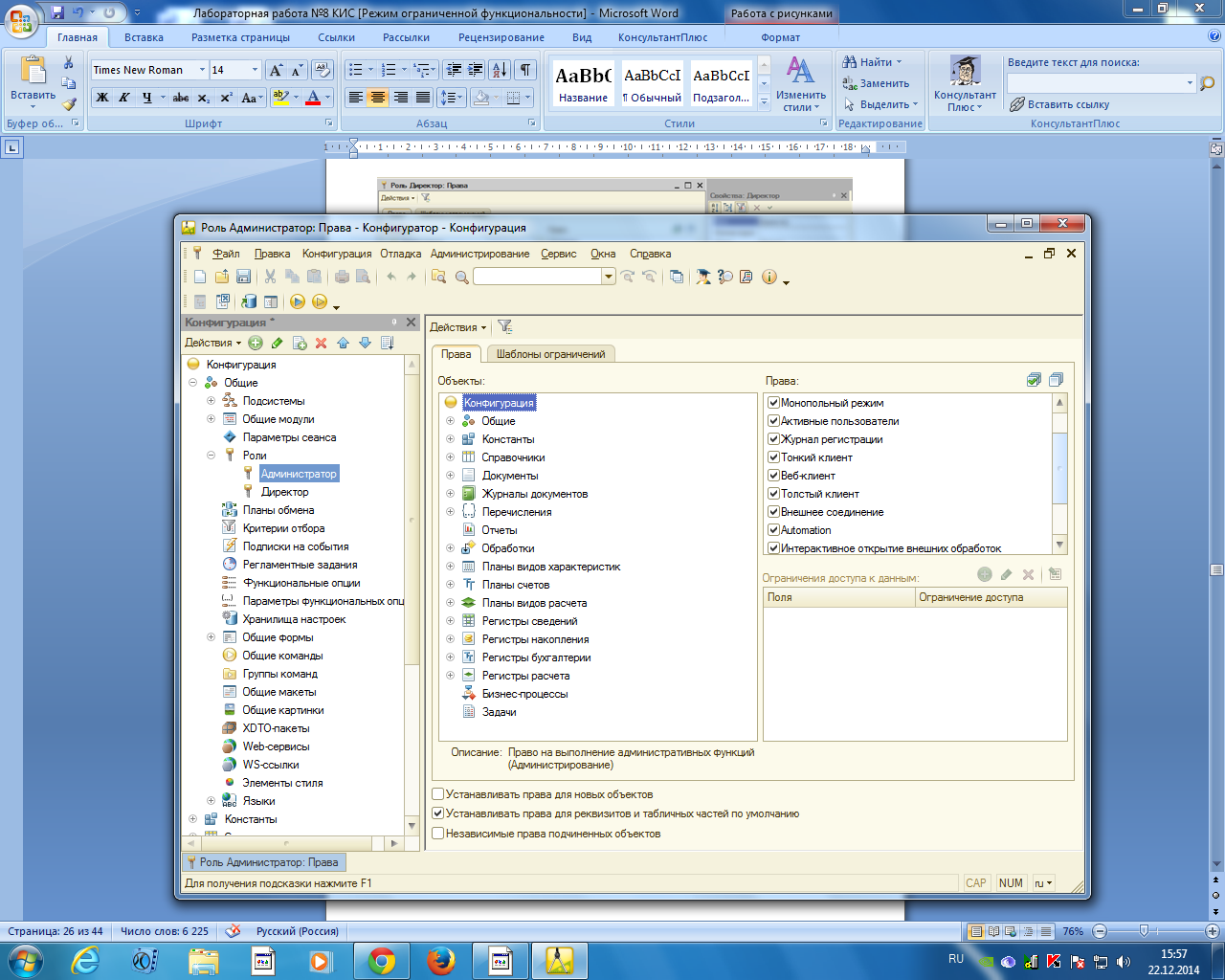1225x980 pixels.
Task: Uncheck Монопольный режим right
Action: (x=773, y=403)
